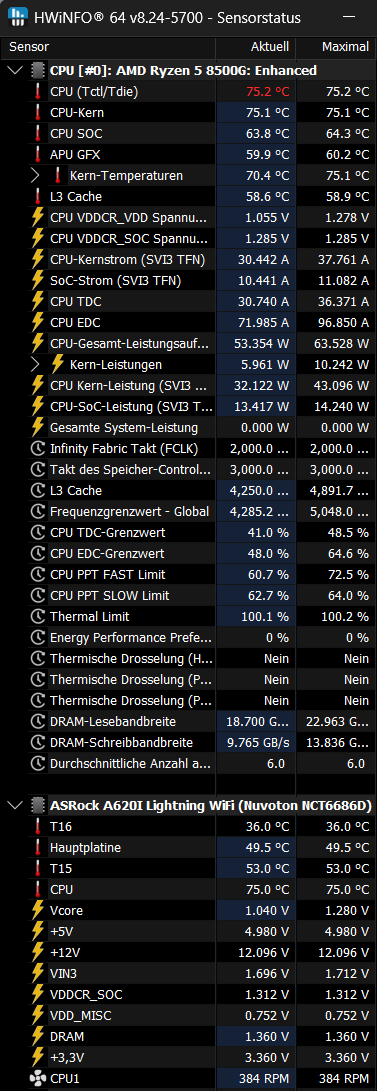377x1091 pixels.
Task: Click clock icon next to Frequenzgrenzwert - Global
Action: (x=38, y=511)
